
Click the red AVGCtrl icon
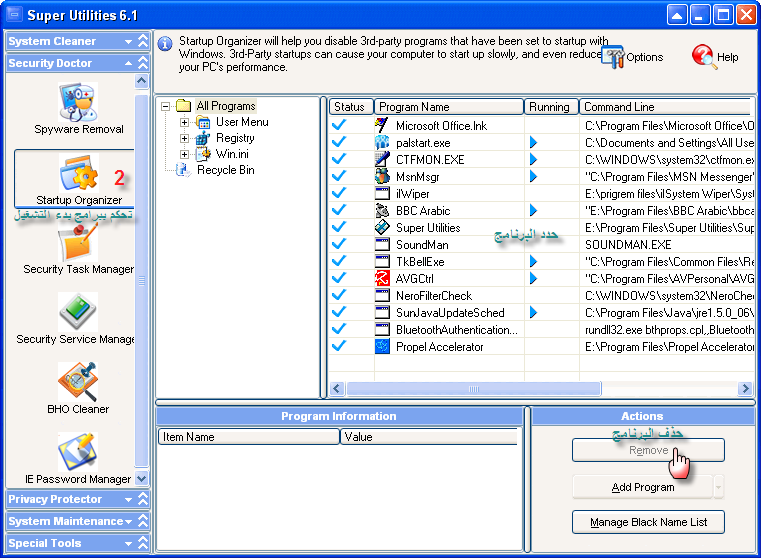382,278
